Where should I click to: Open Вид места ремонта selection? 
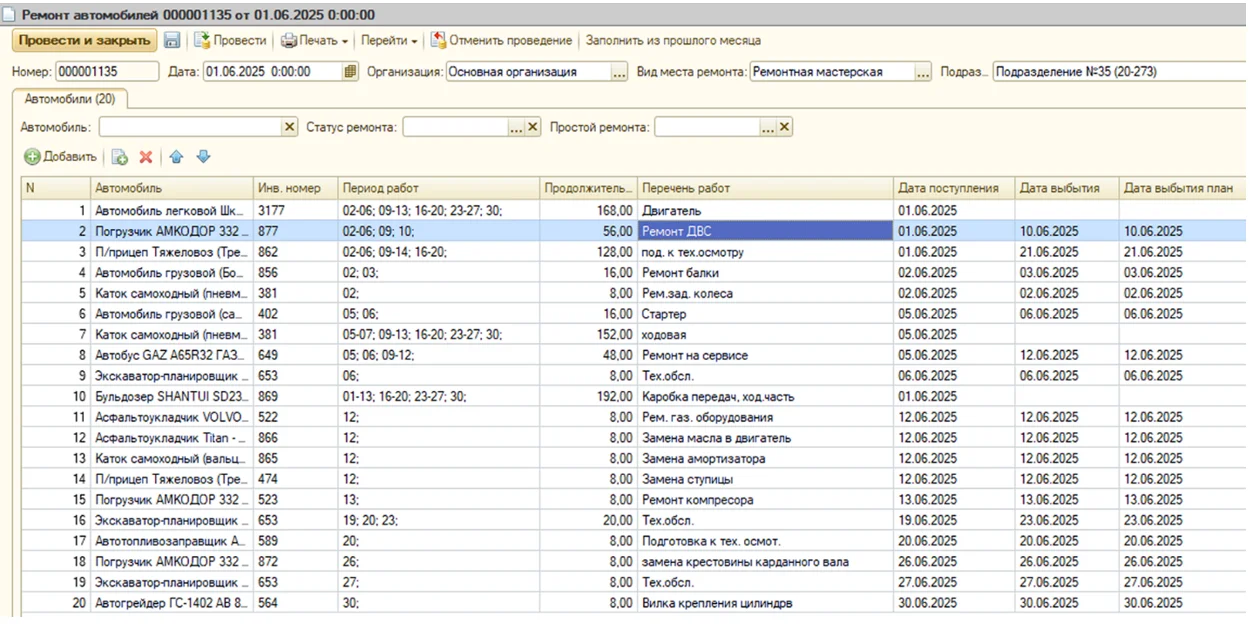[x=922, y=72]
